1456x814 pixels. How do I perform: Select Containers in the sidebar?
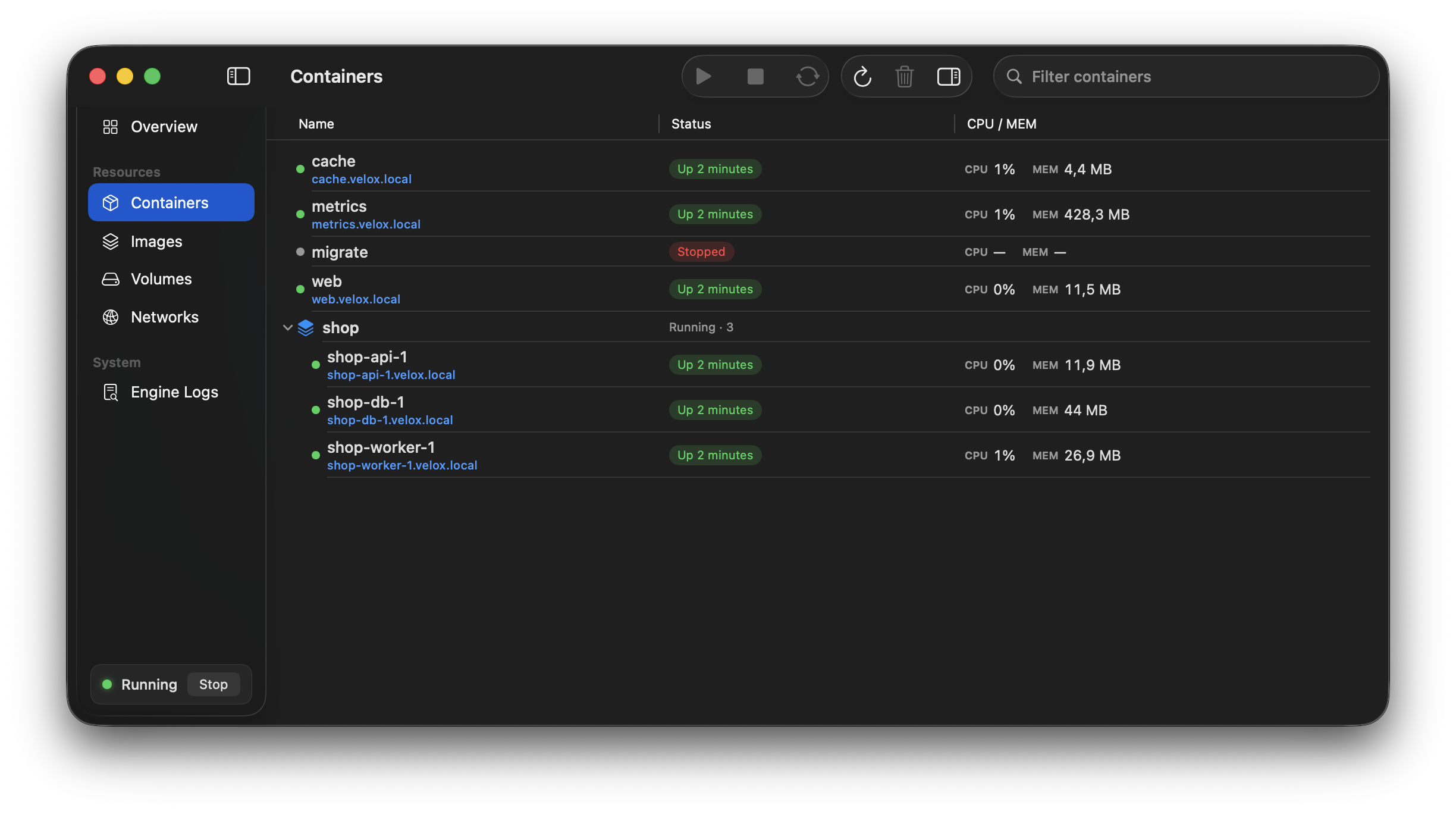[x=171, y=203]
